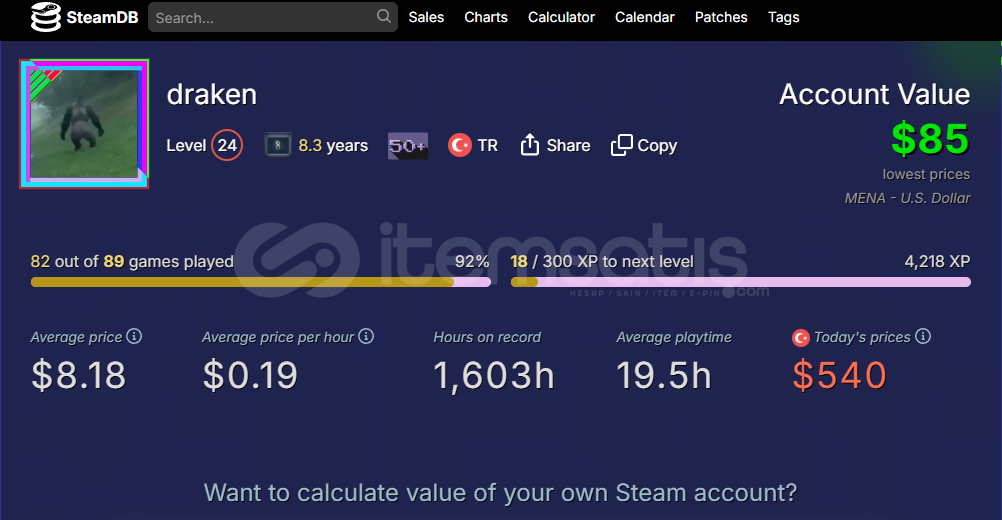Viewport: 1002px width, 520px height.
Task: Click the Copy icon
Action: coord(622,146)
